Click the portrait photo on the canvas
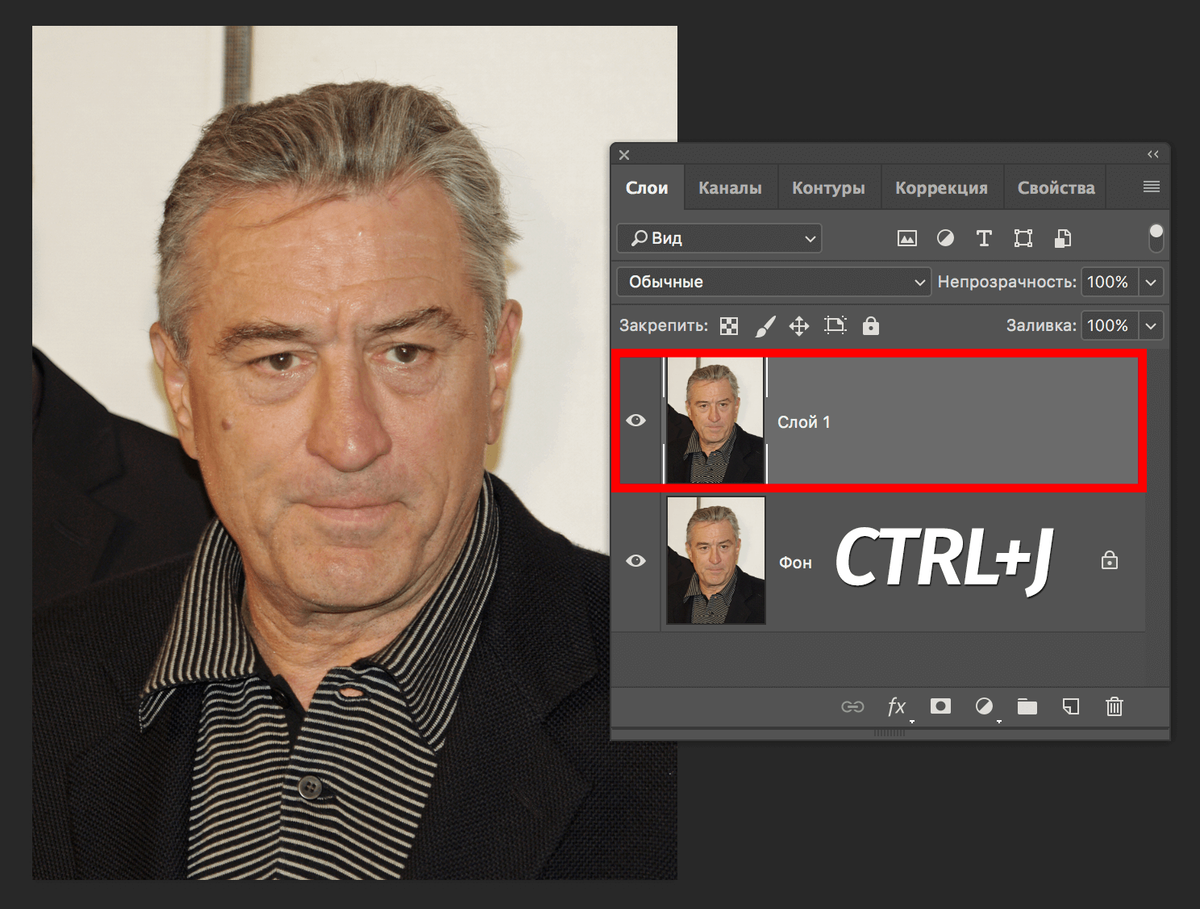 coord(355,453)
